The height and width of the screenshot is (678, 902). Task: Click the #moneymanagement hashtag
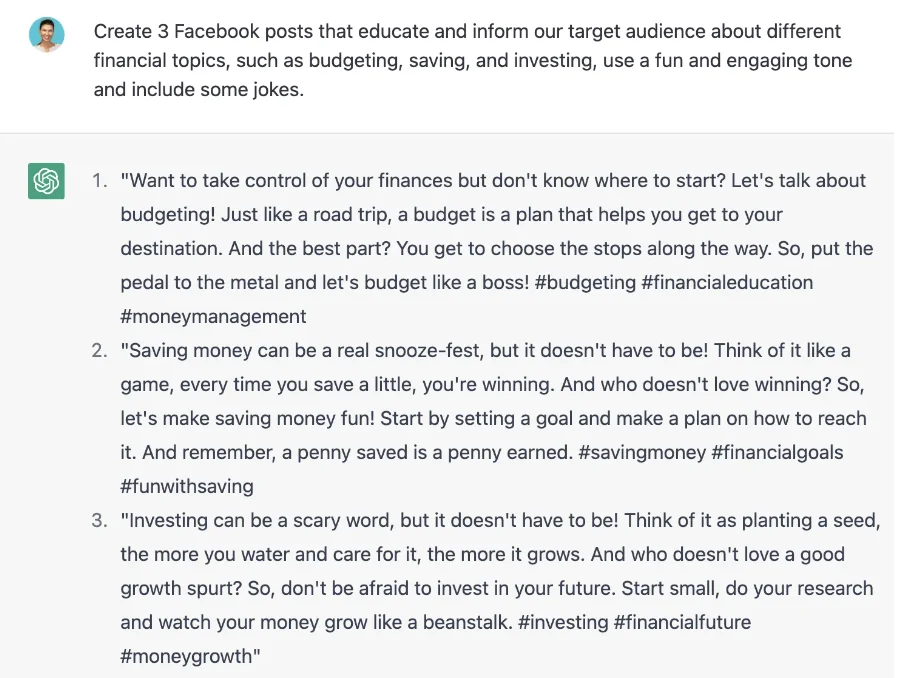[x=213, y=316]
